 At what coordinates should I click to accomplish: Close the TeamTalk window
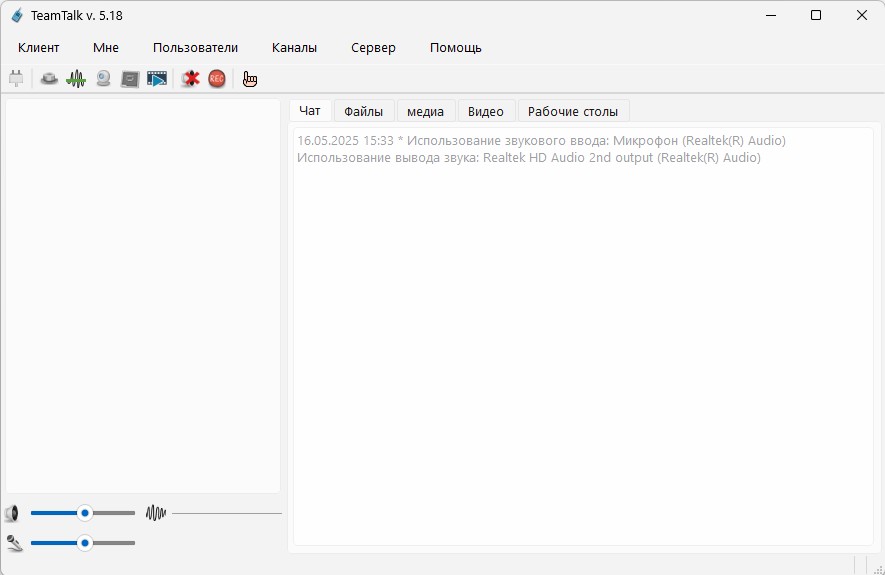tap(861, 15)
